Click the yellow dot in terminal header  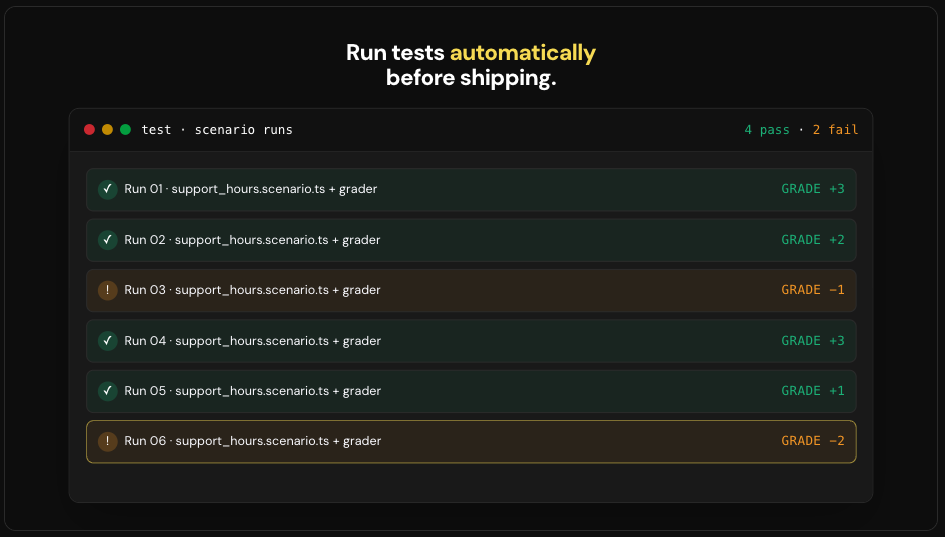(x=107, y=130)
